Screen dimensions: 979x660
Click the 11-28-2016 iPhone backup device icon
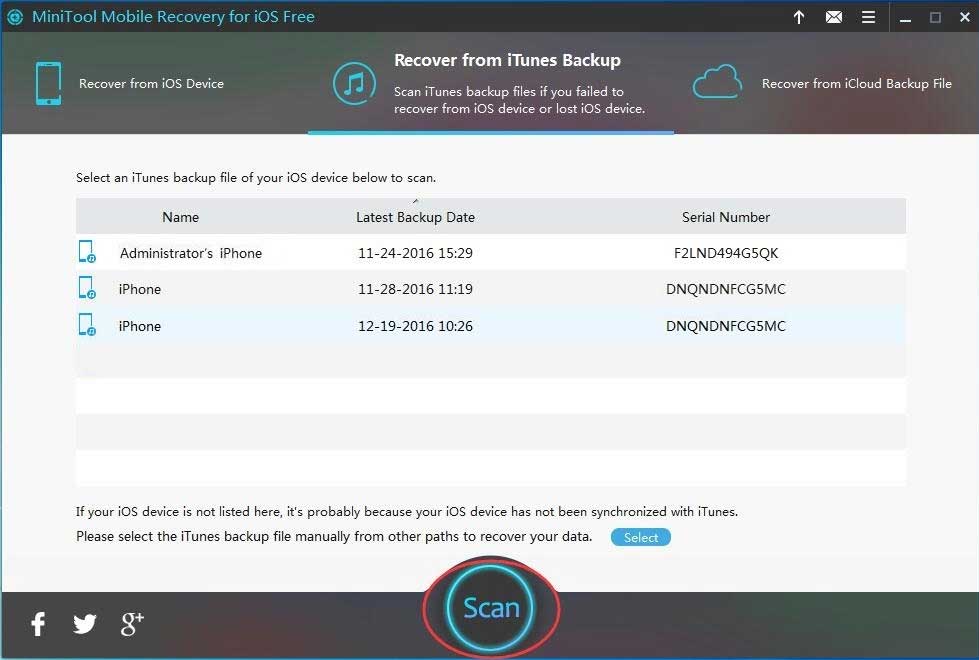[87, 288]
